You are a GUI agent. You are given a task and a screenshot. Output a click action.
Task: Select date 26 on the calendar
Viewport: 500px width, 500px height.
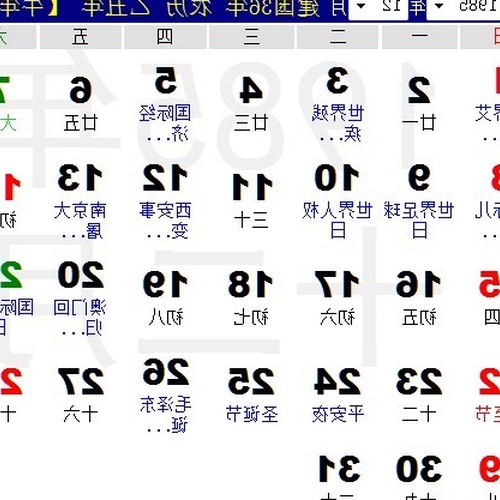(x=166, y=372)
